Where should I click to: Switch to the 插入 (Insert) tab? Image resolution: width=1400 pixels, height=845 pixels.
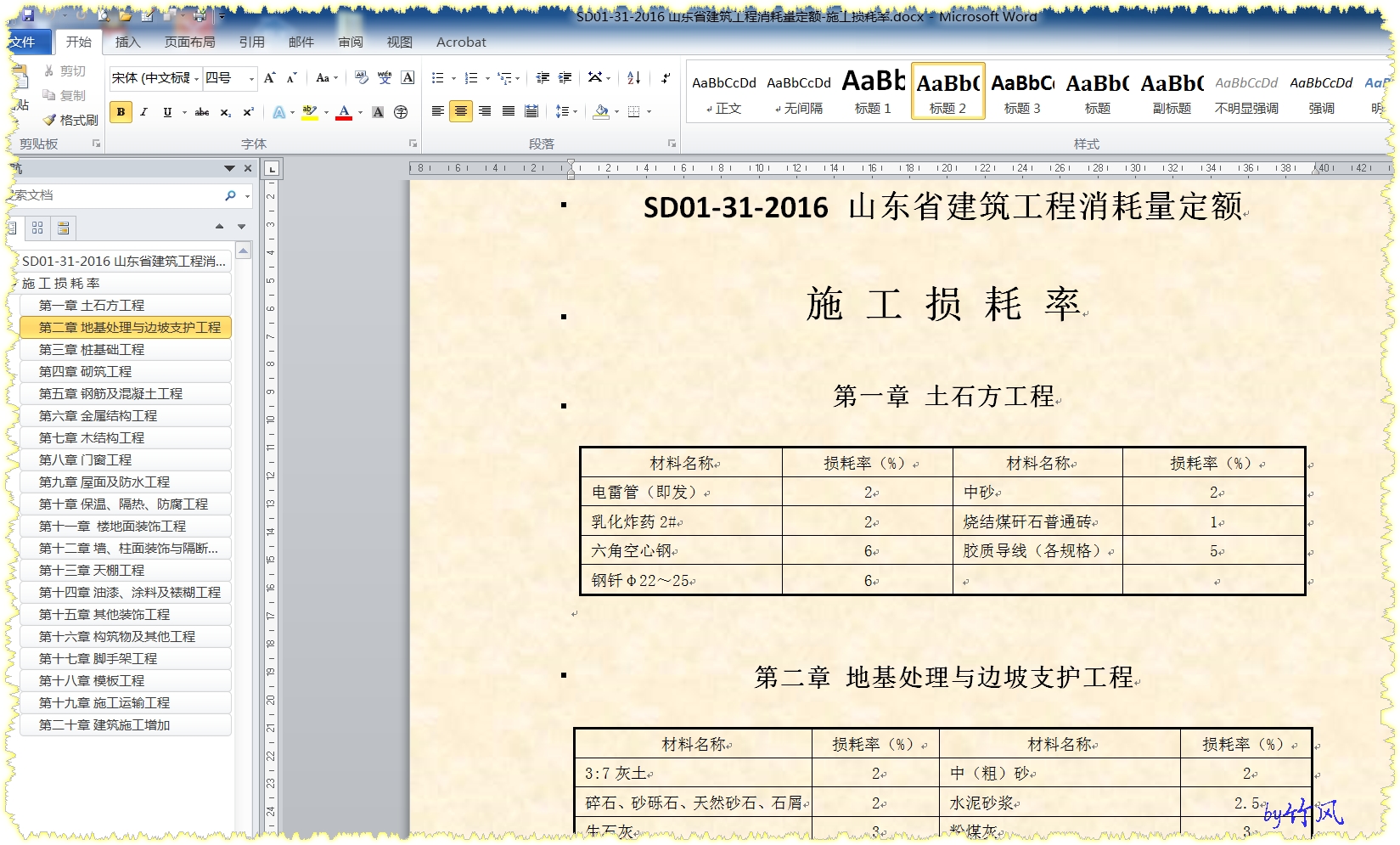point(127,42)
